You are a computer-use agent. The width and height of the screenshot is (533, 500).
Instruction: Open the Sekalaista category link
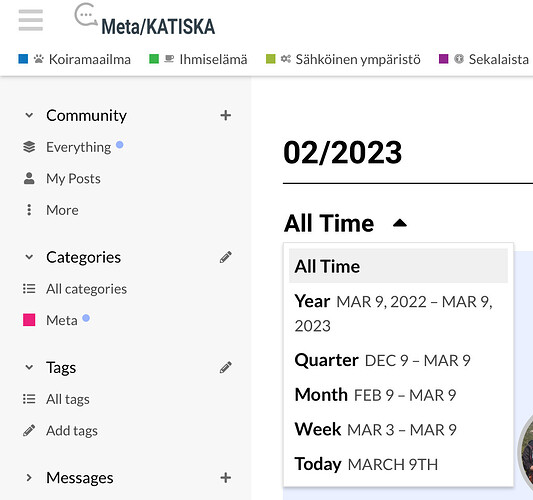pos(499,59)
